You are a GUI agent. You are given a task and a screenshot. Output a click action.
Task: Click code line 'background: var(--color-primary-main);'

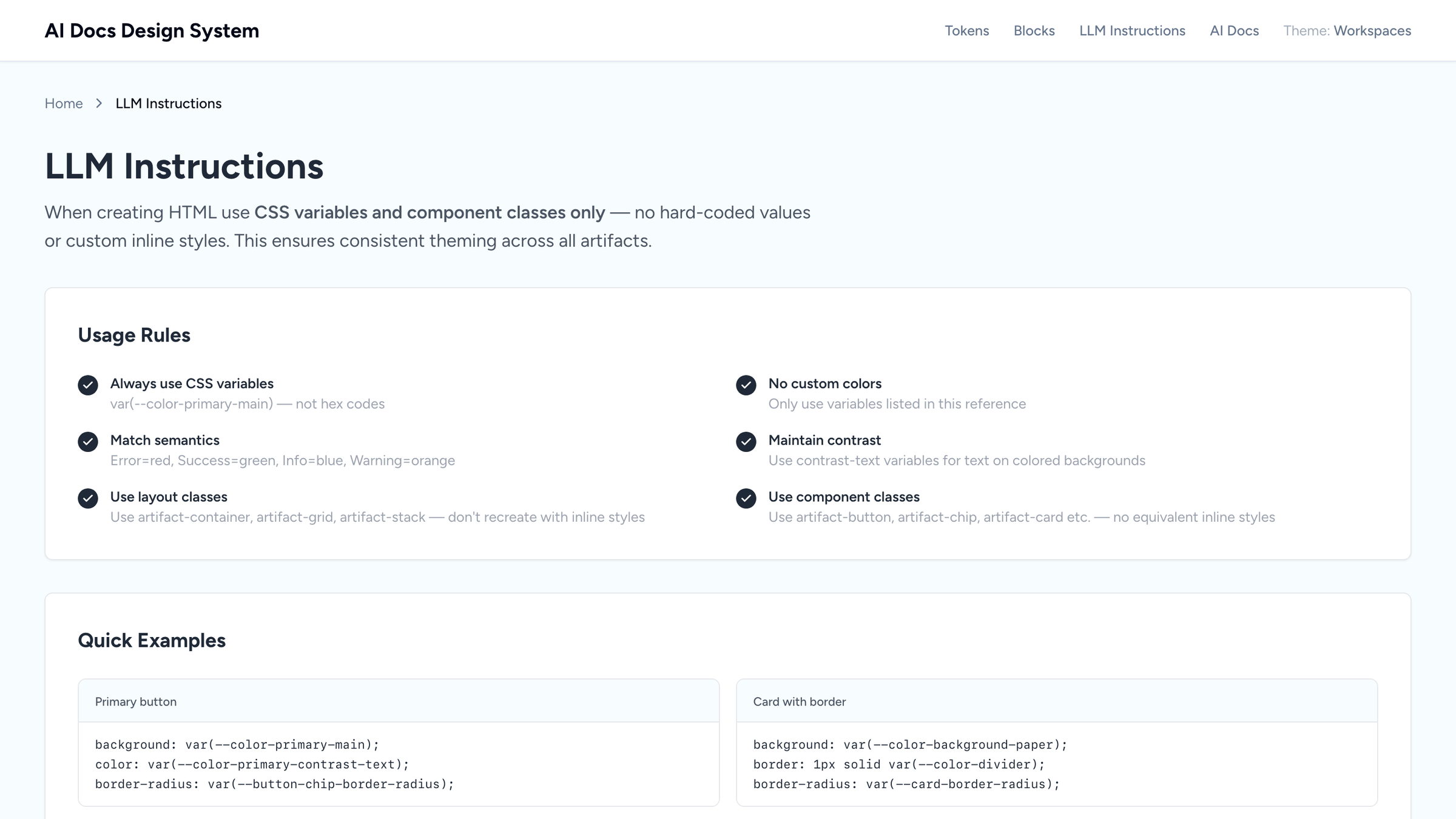tap(237, 744)
